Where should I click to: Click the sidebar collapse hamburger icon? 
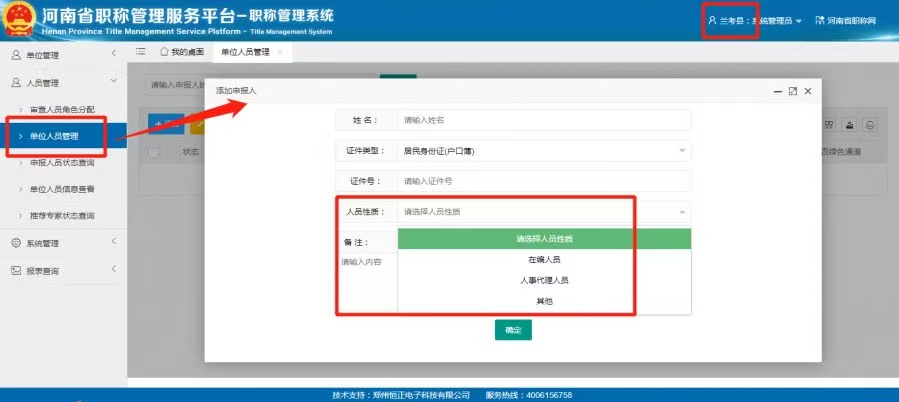point(140,52)
